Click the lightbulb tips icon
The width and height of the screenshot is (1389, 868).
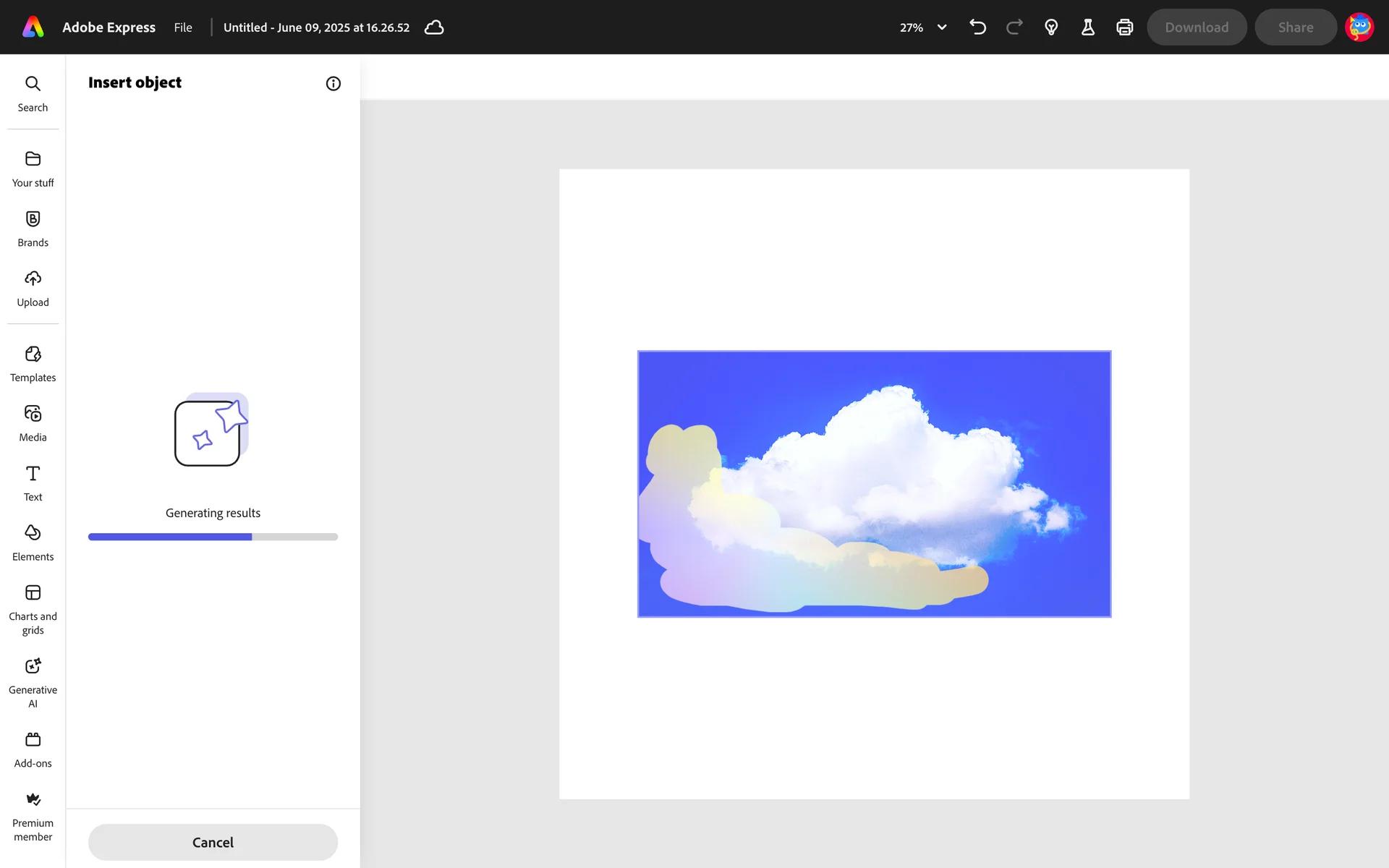1051,27
